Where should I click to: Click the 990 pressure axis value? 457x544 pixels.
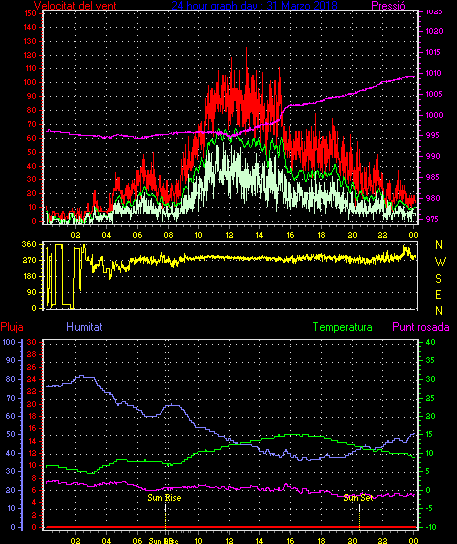click(x=432, y=156)
